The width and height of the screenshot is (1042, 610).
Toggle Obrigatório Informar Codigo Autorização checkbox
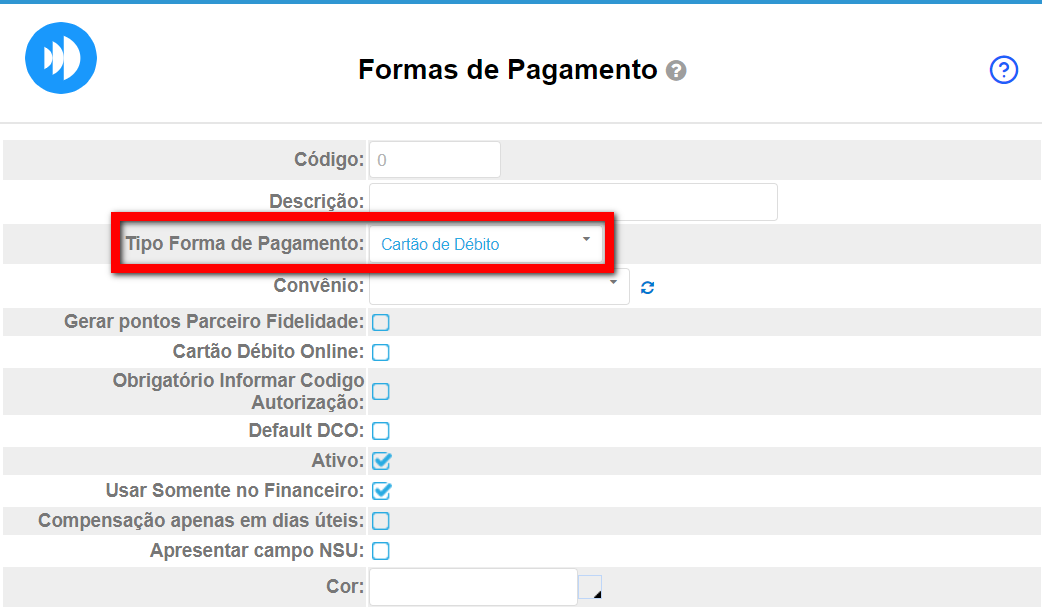click(x=381, y=391)
